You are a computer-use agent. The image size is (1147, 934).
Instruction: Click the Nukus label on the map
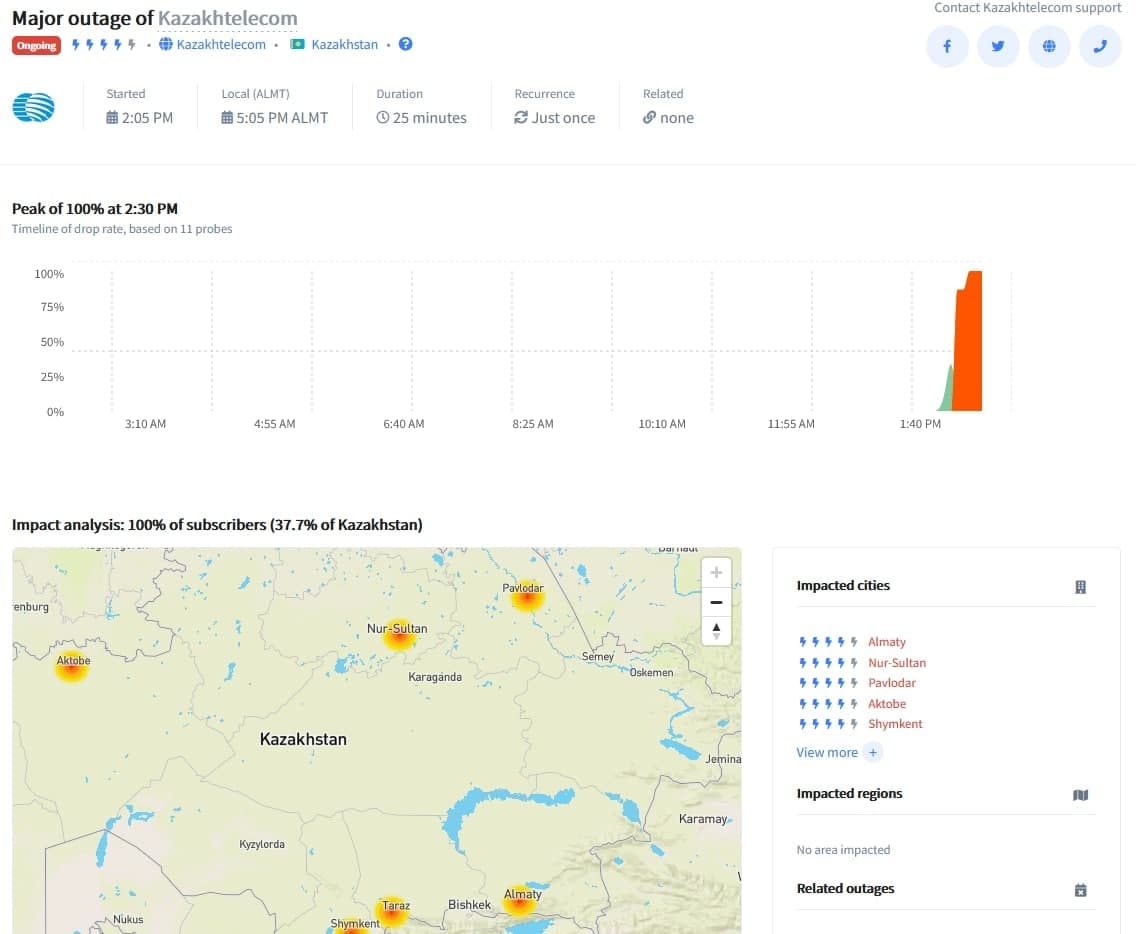(128, 919)
